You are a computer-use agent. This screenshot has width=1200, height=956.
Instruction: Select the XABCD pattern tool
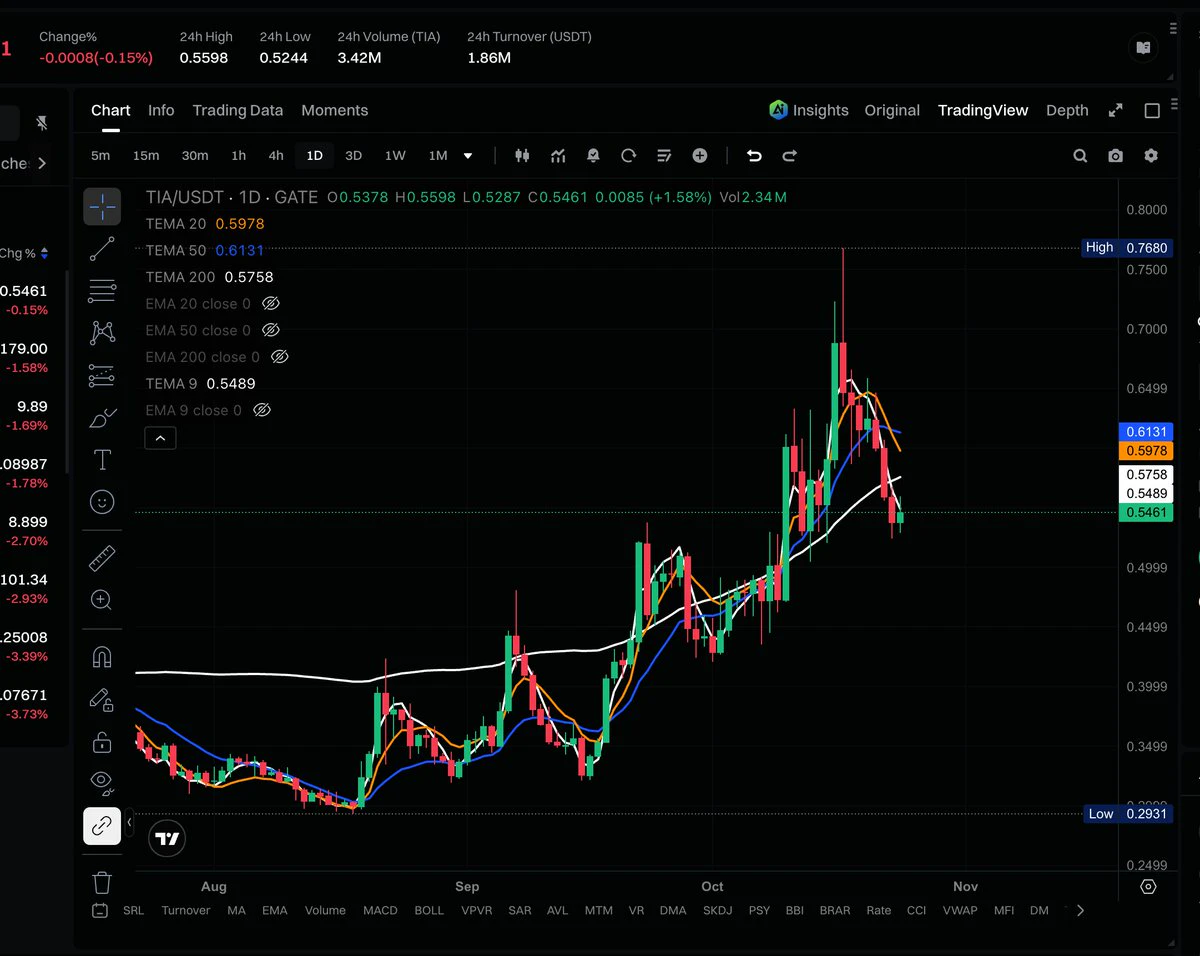tap(102, 333)
